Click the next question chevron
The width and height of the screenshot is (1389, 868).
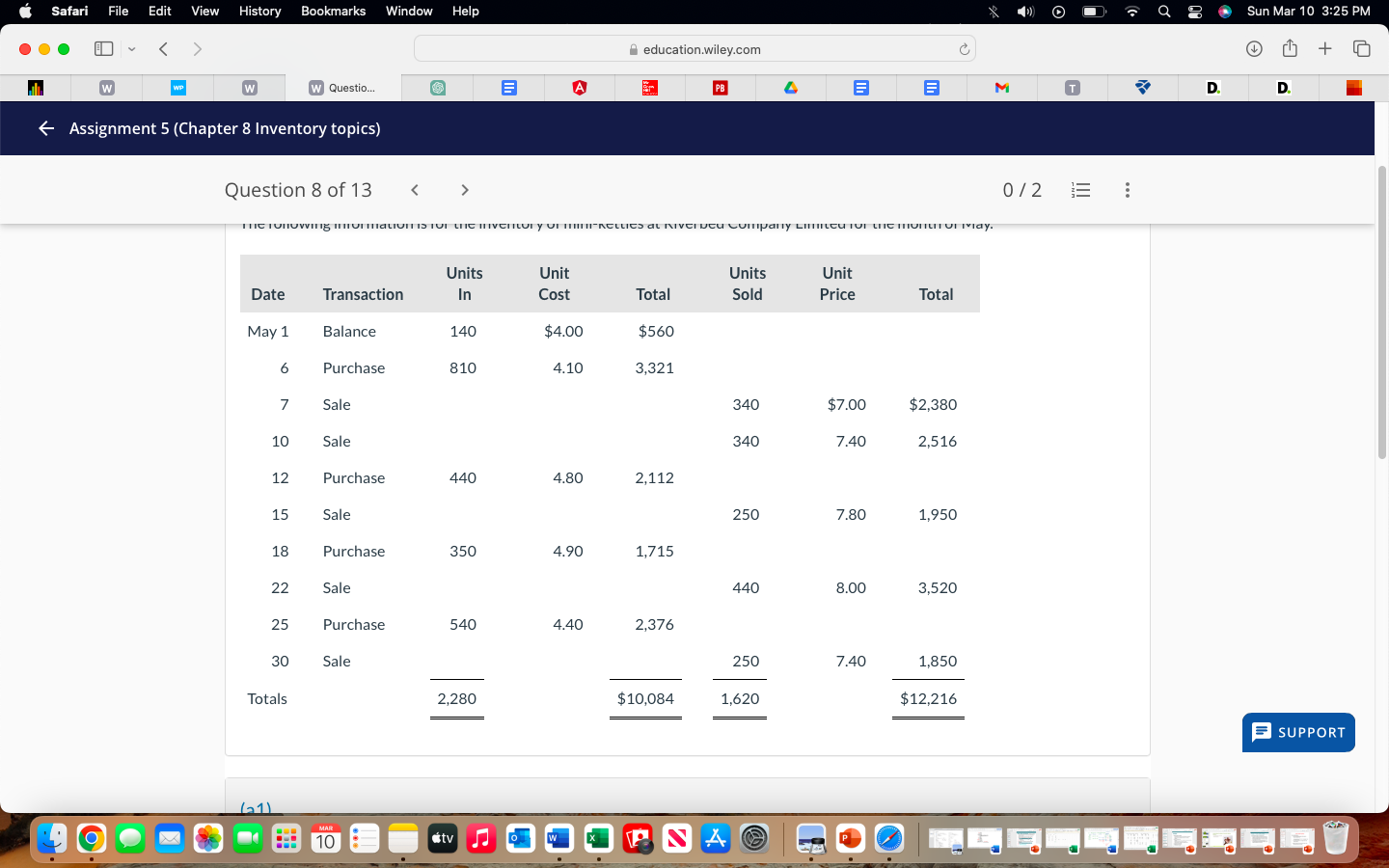point(464,190)
